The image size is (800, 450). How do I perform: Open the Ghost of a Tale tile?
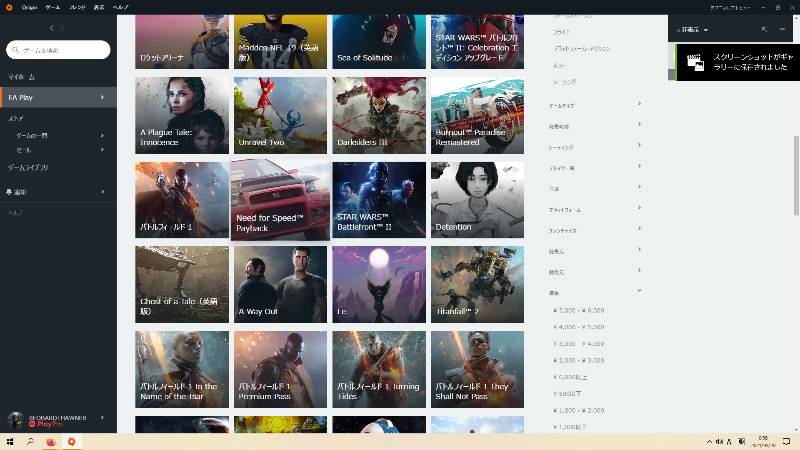pos(182,285)
